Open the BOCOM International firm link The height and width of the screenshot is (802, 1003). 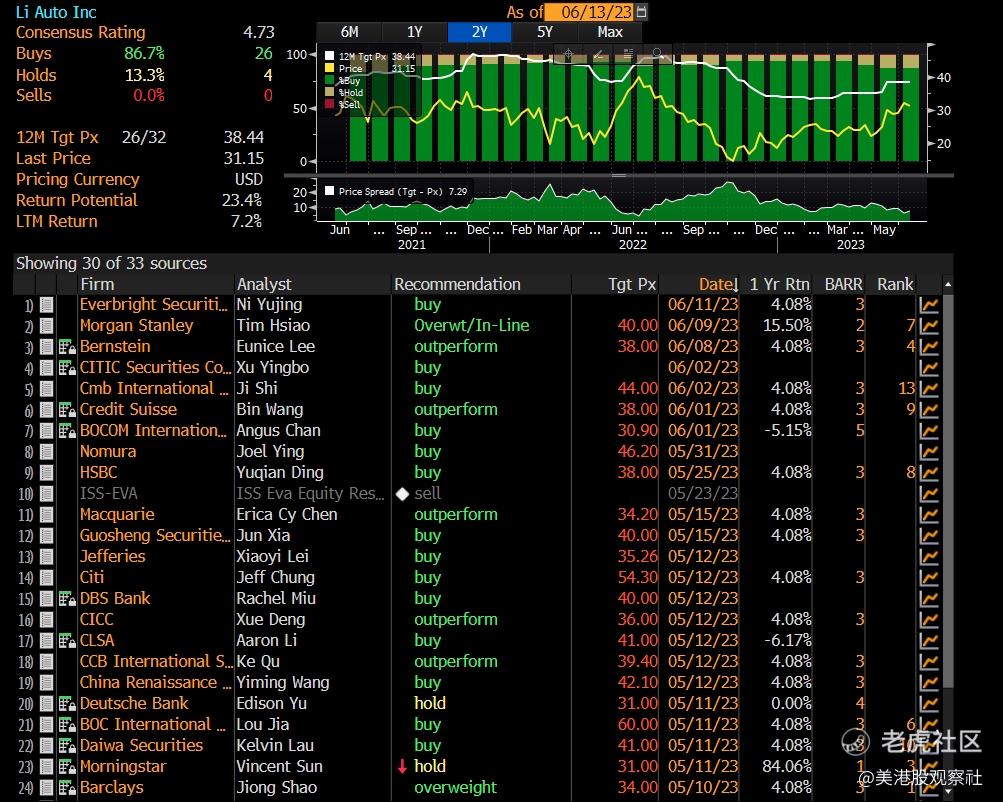(x=154, y=430)
